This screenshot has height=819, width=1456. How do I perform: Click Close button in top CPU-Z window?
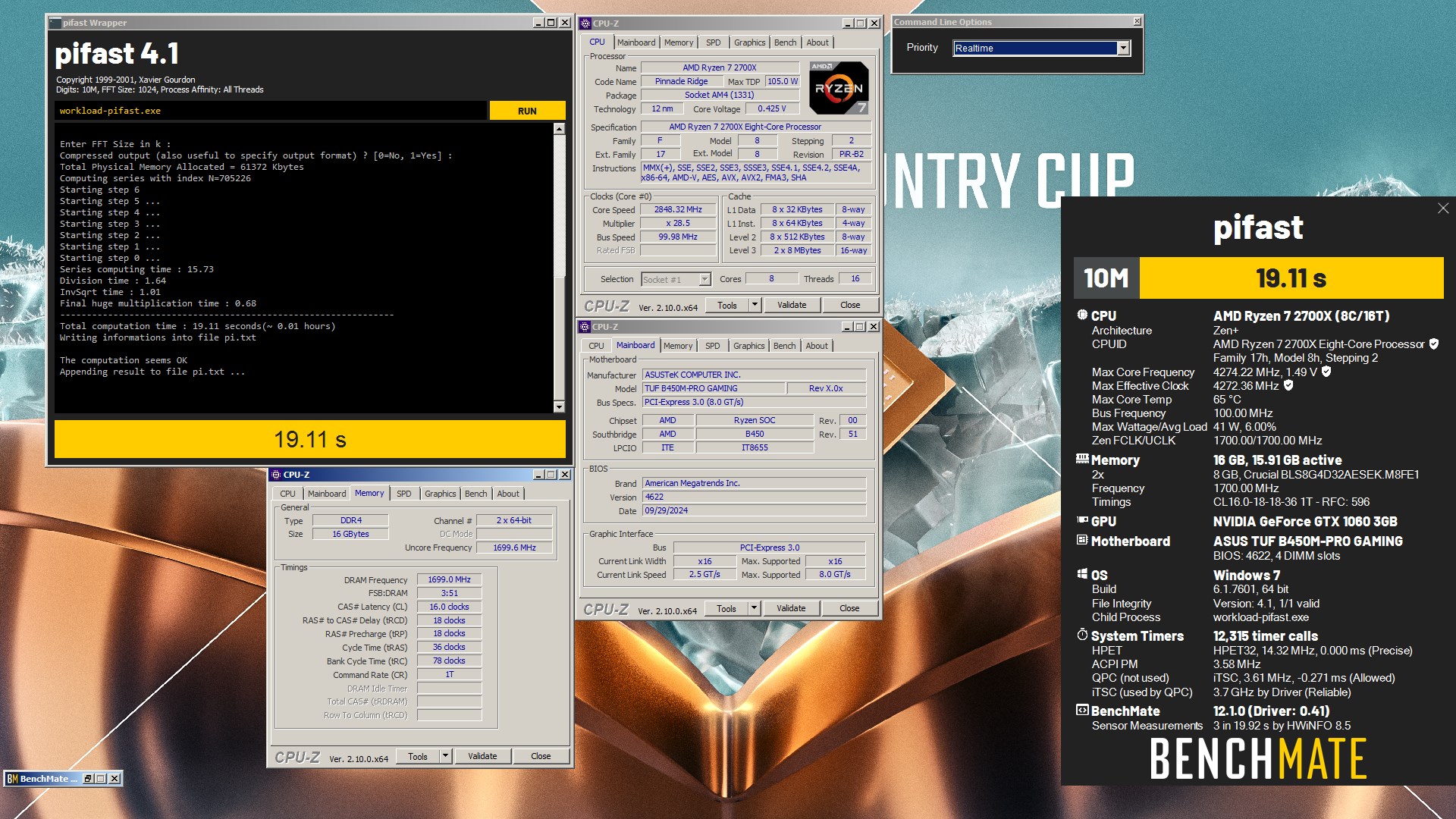[x=849, y=305]
